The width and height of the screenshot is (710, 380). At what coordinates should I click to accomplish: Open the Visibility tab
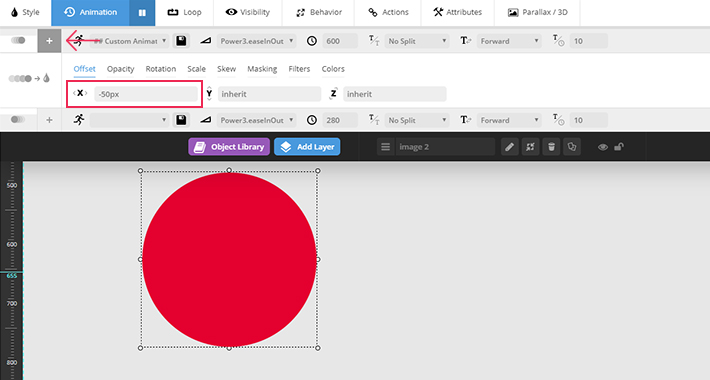(248, 12)
